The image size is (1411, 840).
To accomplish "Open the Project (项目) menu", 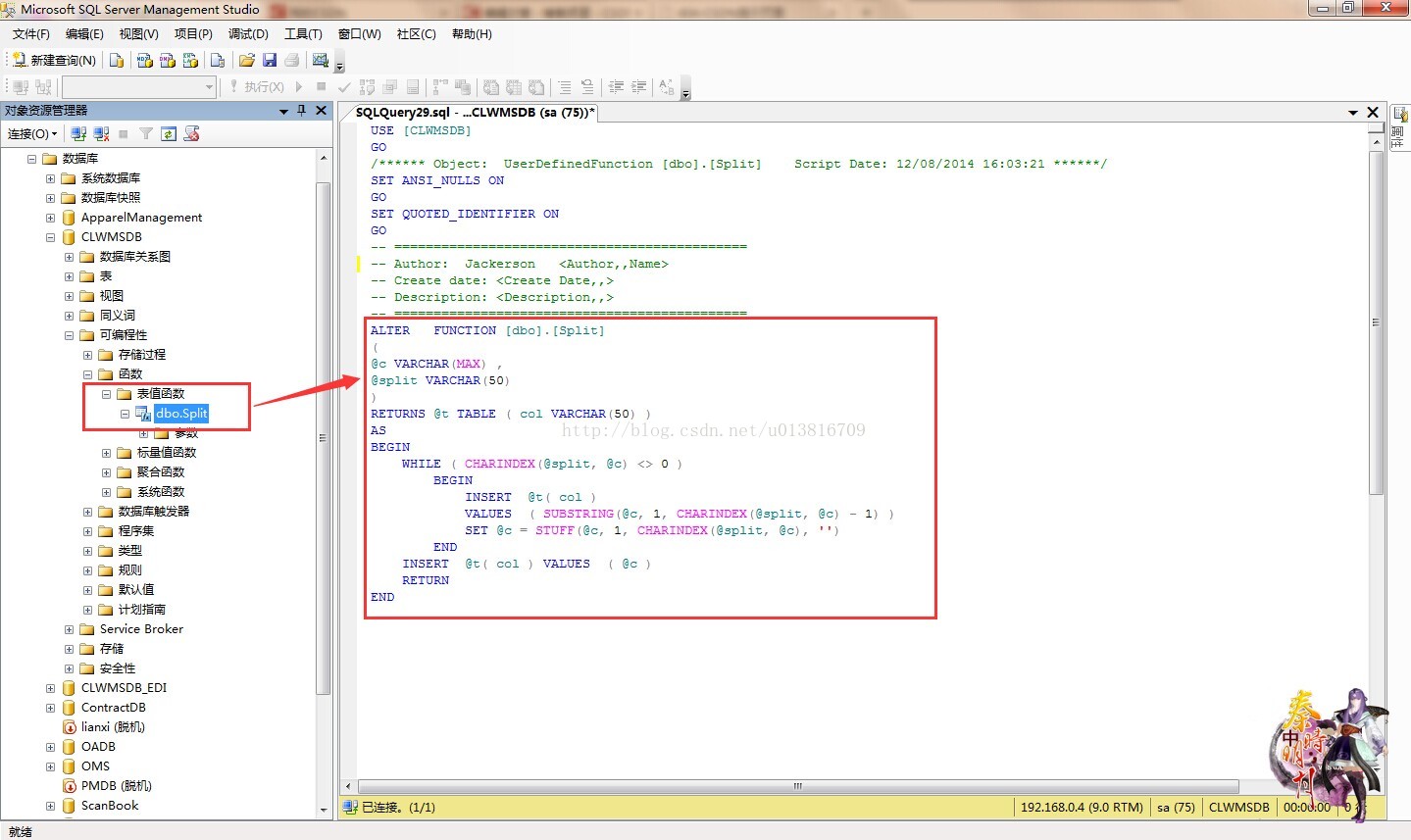I will pyautogui.click(x=193, y=34).
